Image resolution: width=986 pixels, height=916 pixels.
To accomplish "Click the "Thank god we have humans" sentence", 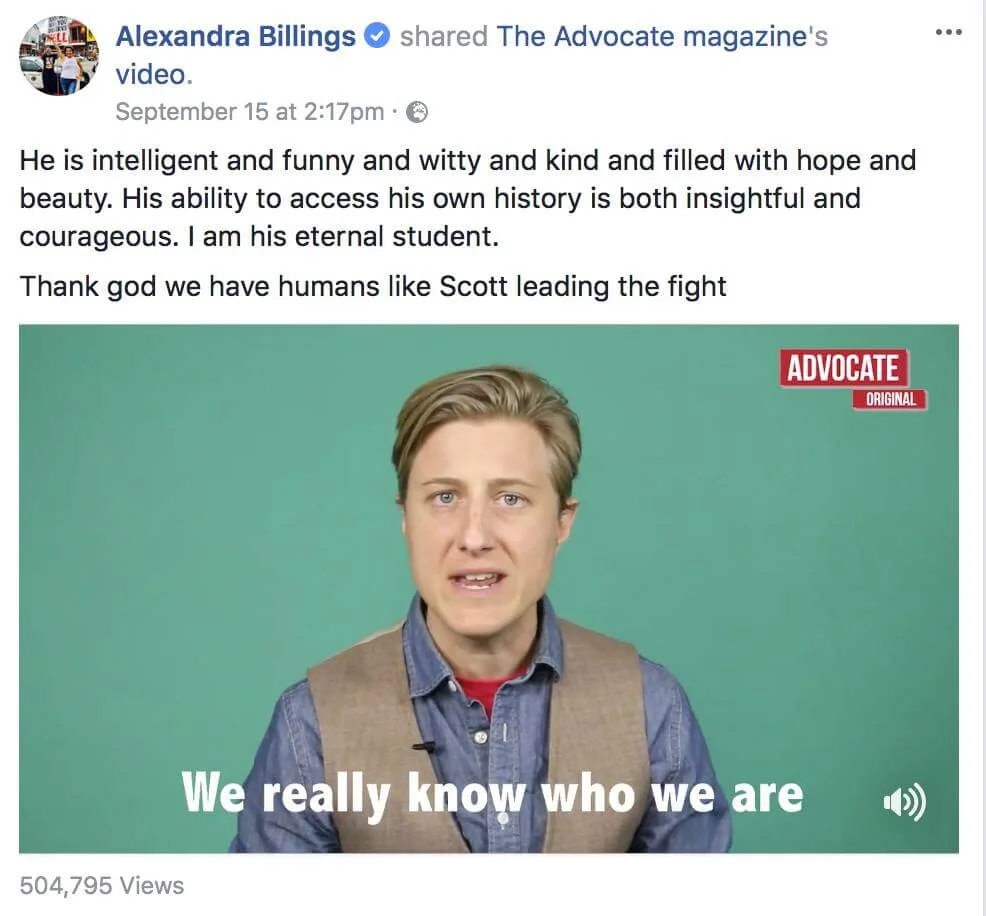I will pyautogui.click(x=373, y=287).
